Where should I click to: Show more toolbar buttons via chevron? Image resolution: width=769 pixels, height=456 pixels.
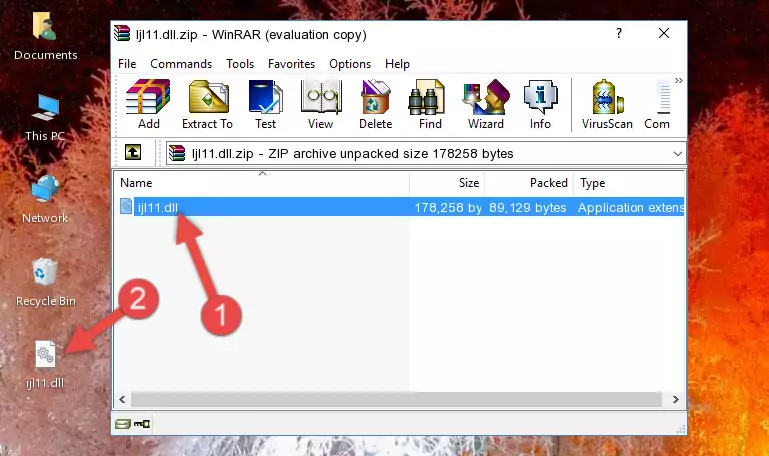679,80
